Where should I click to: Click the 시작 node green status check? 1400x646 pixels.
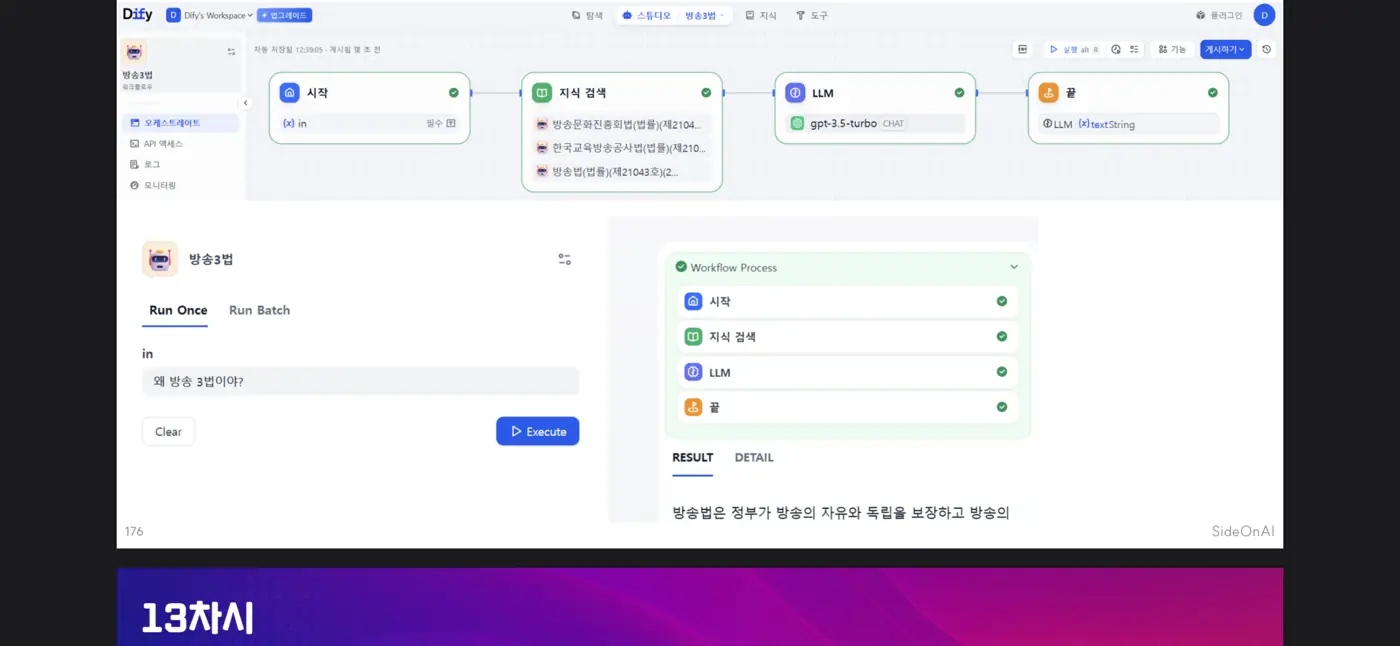(453, 92)
